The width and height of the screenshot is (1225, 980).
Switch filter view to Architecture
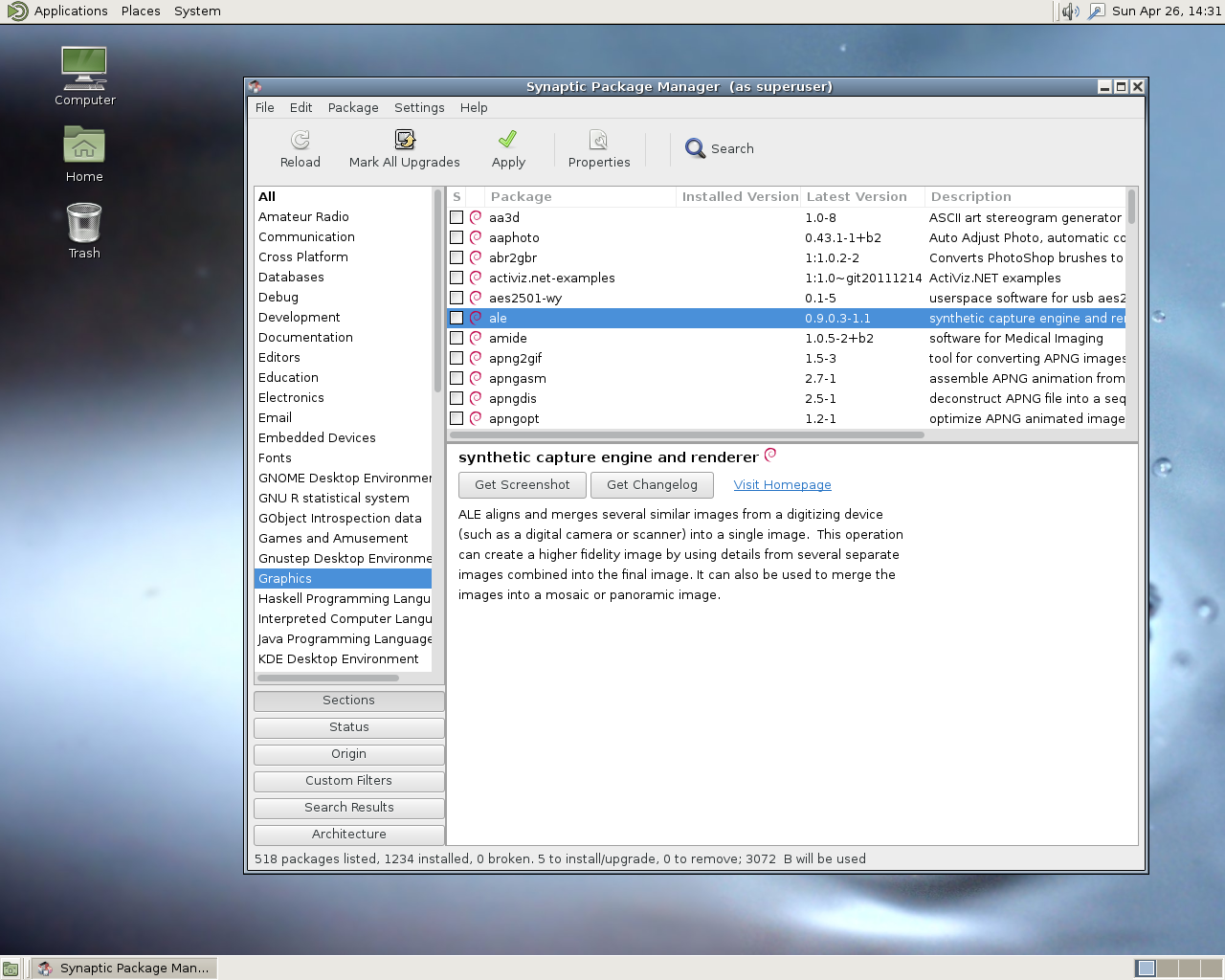pyautogui.click(x=349, y=835)
